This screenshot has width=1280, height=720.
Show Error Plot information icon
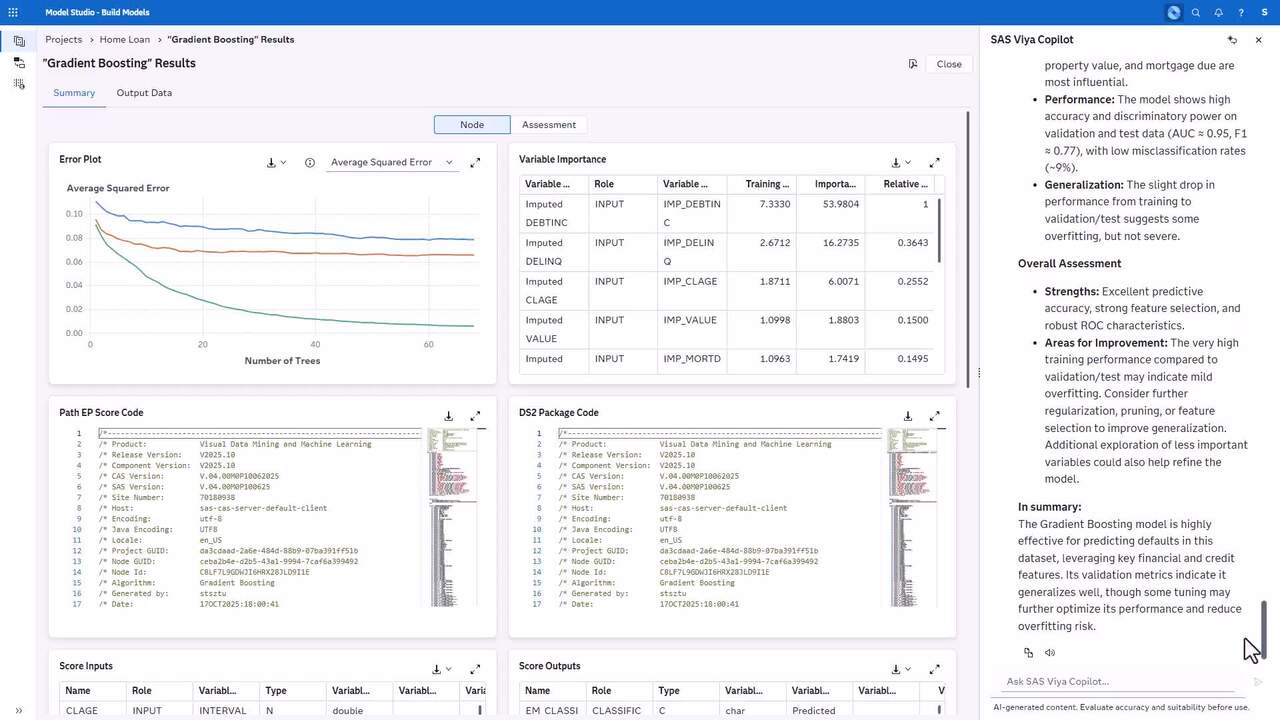click(x=310, y=162)
